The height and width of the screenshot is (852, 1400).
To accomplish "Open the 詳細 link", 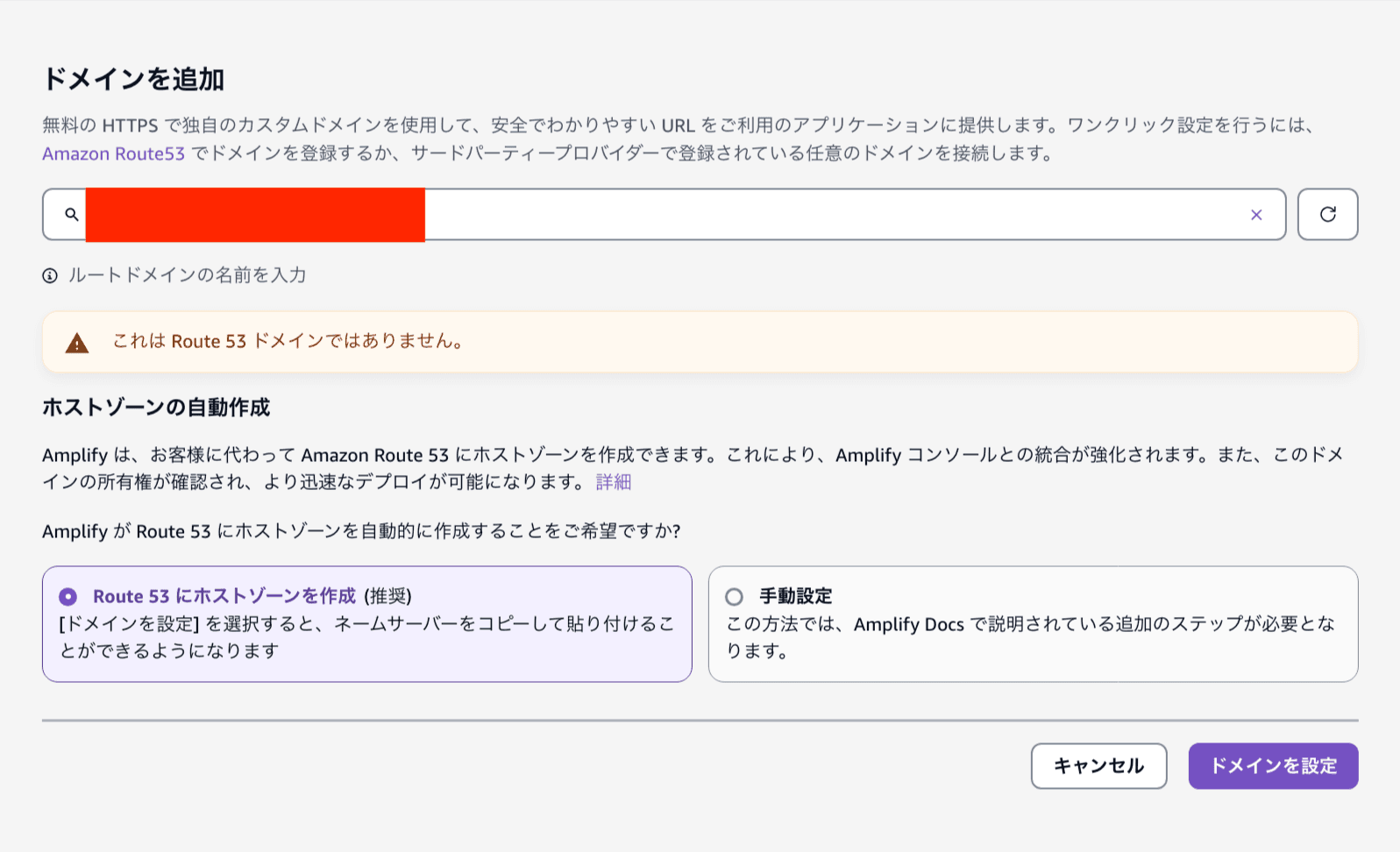I will point(614,482).
